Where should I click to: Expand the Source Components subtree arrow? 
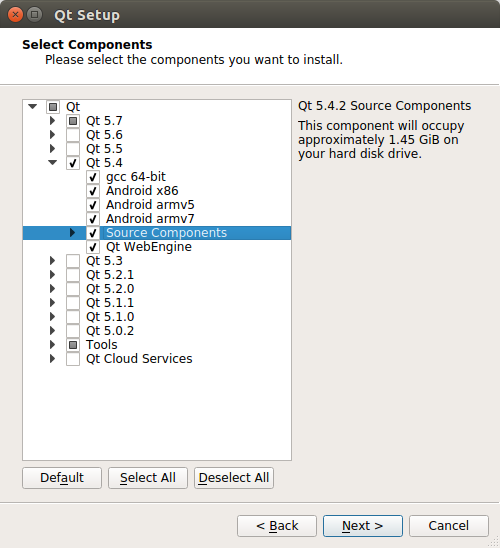72,233
